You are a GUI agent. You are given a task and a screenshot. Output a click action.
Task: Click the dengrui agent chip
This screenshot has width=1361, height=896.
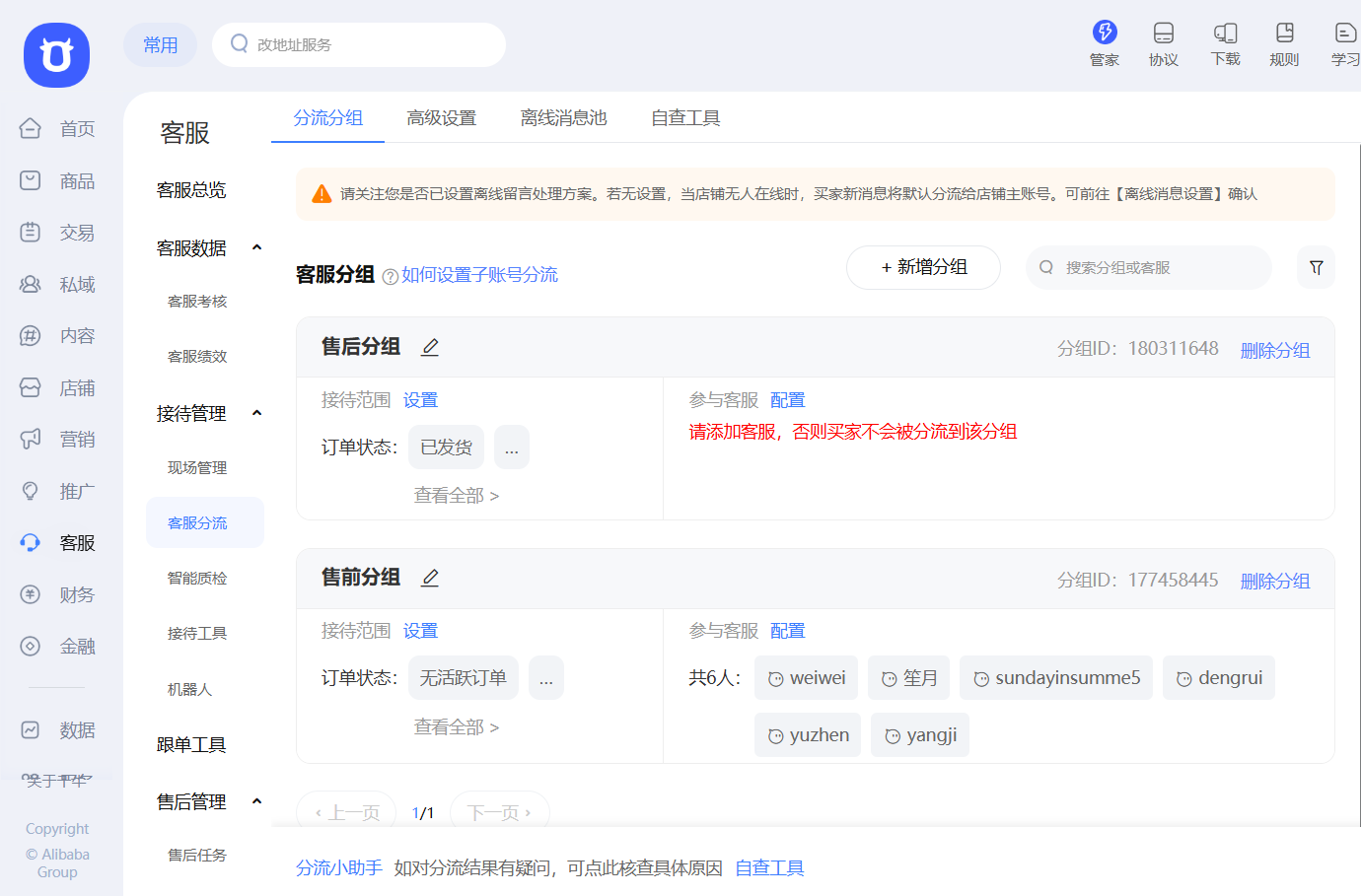point(1219,678)
